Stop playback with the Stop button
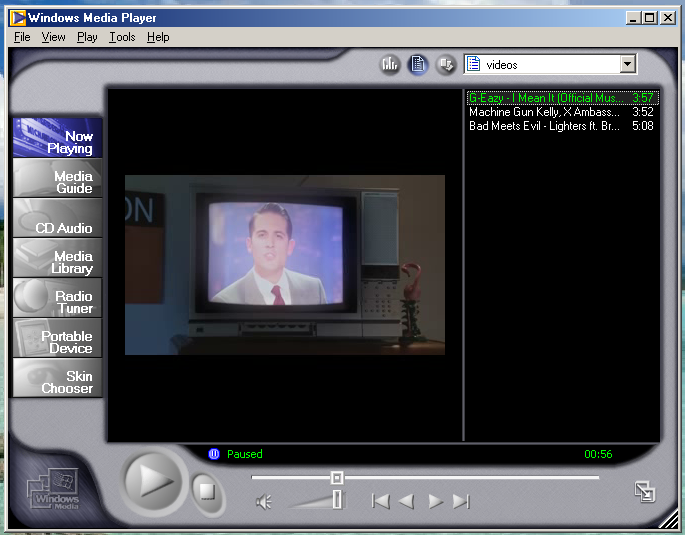Screen dimensions: 685x535 coord(208,492)
